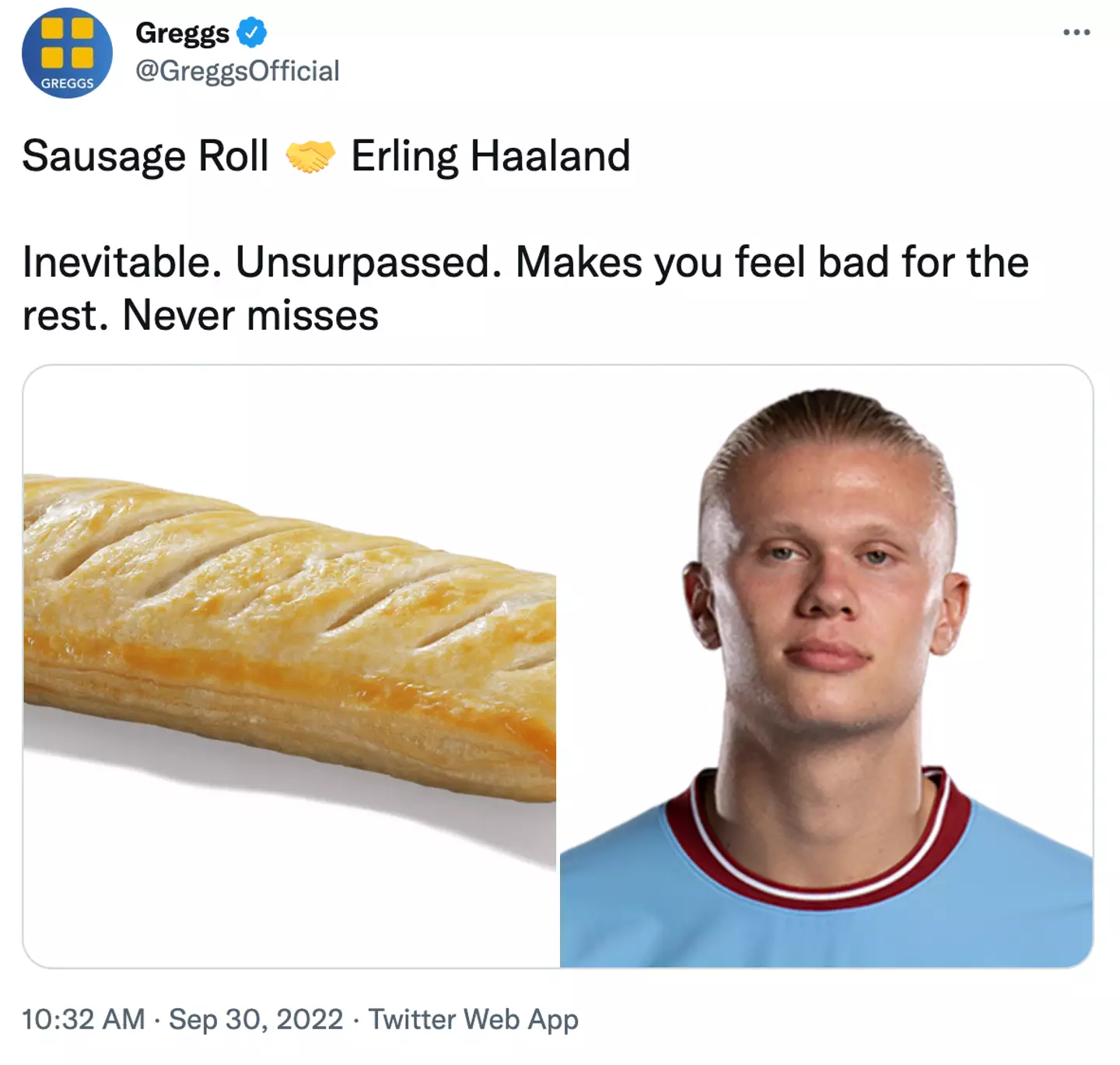This screenshot has width=1120, height=1065.
Task: Click the handshake emoji in the tweet
Action: 310,156
